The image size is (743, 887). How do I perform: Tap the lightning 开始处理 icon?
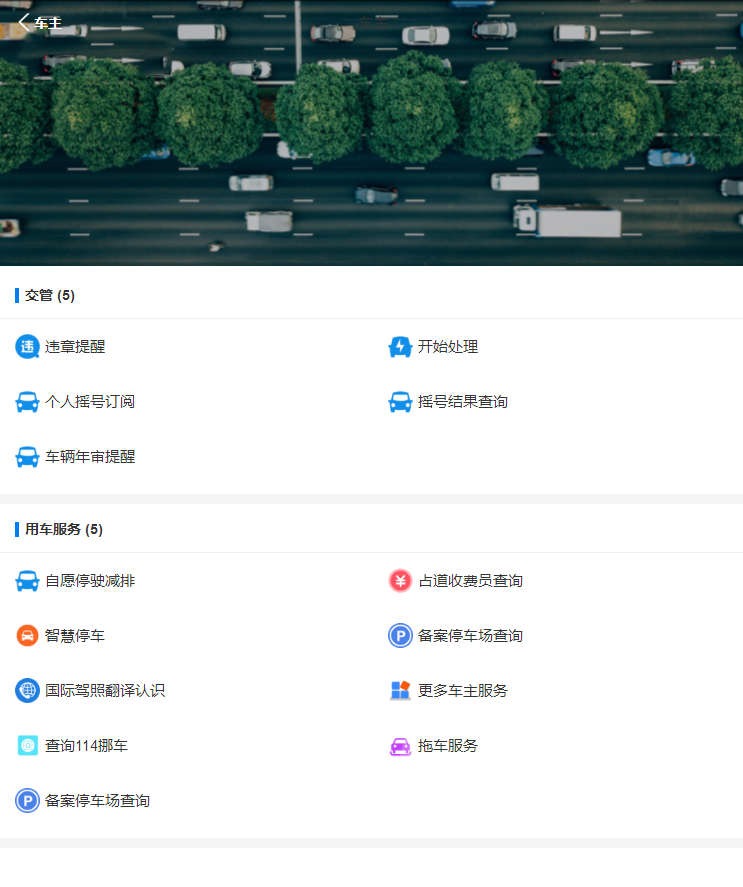coord(400,347)
